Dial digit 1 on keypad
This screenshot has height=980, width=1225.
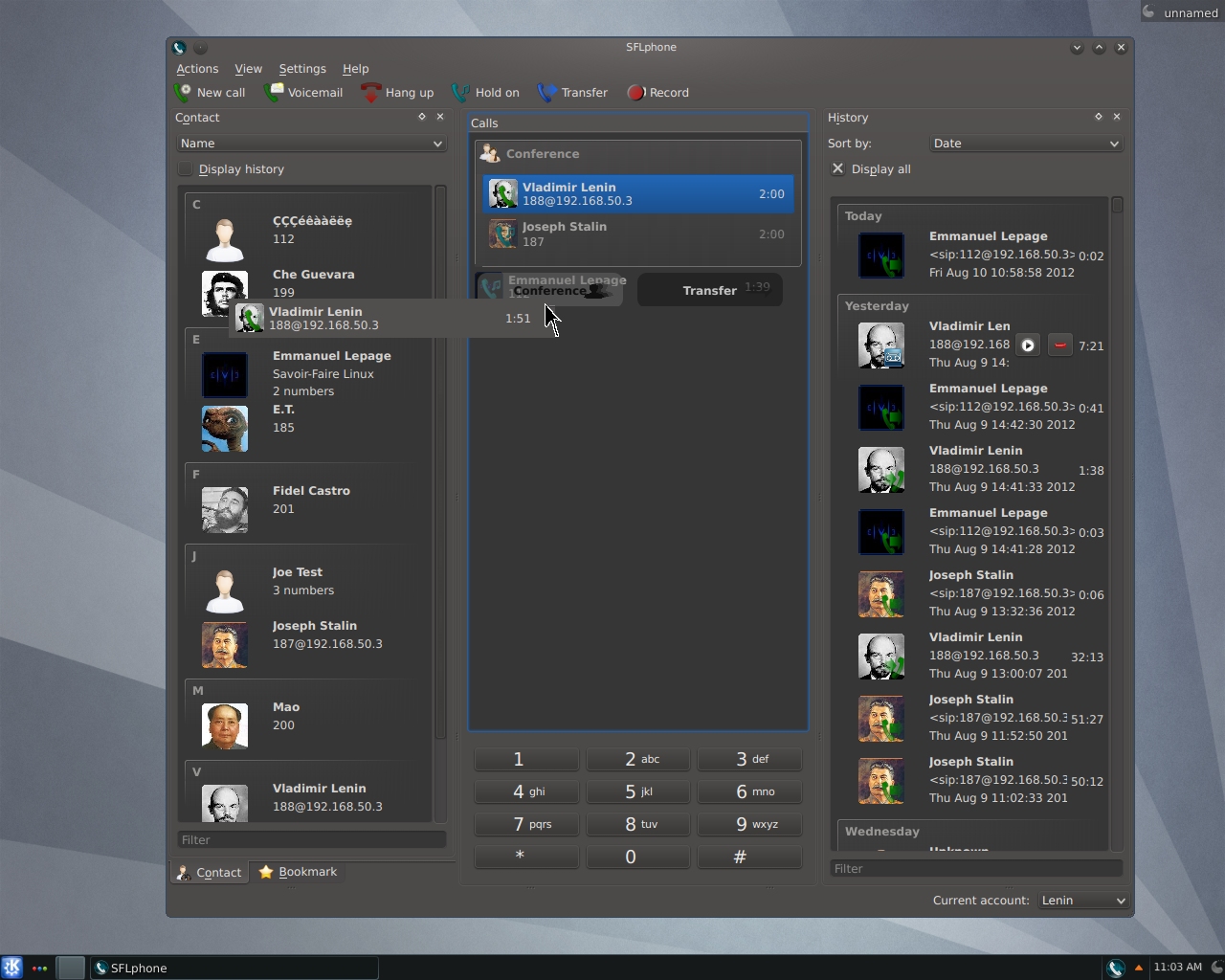(x=526, y=759)
